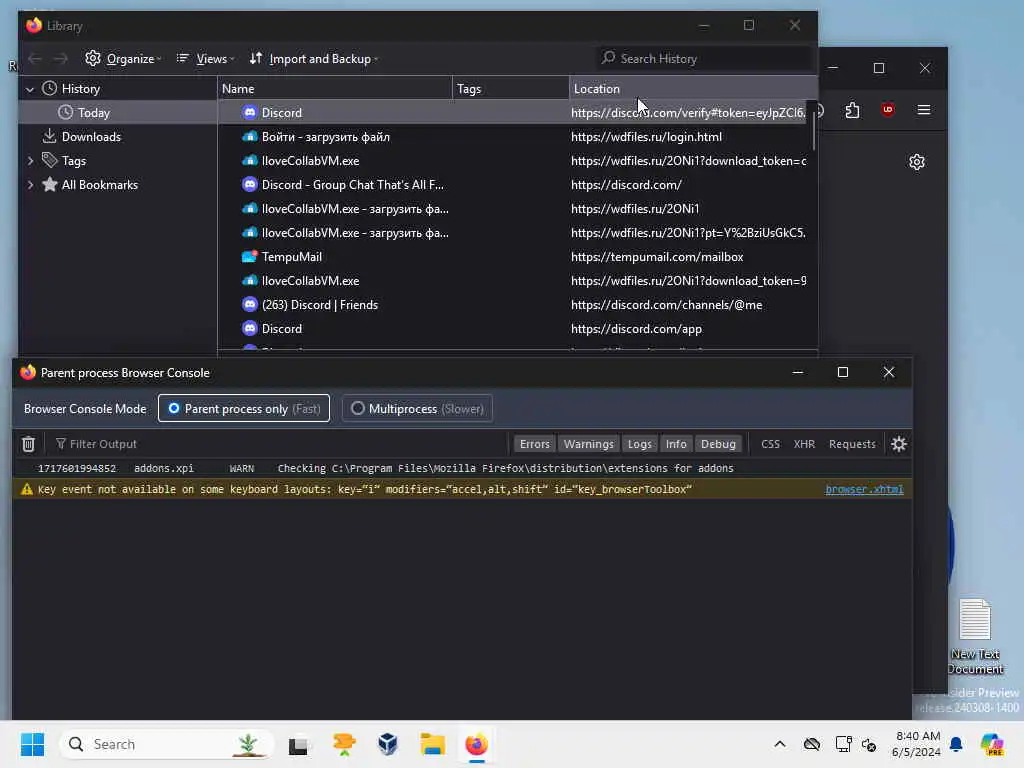This screenshot has width=1024, height=768.
Task: Toggle the Warnings filter
Action: tap(588, 444)
